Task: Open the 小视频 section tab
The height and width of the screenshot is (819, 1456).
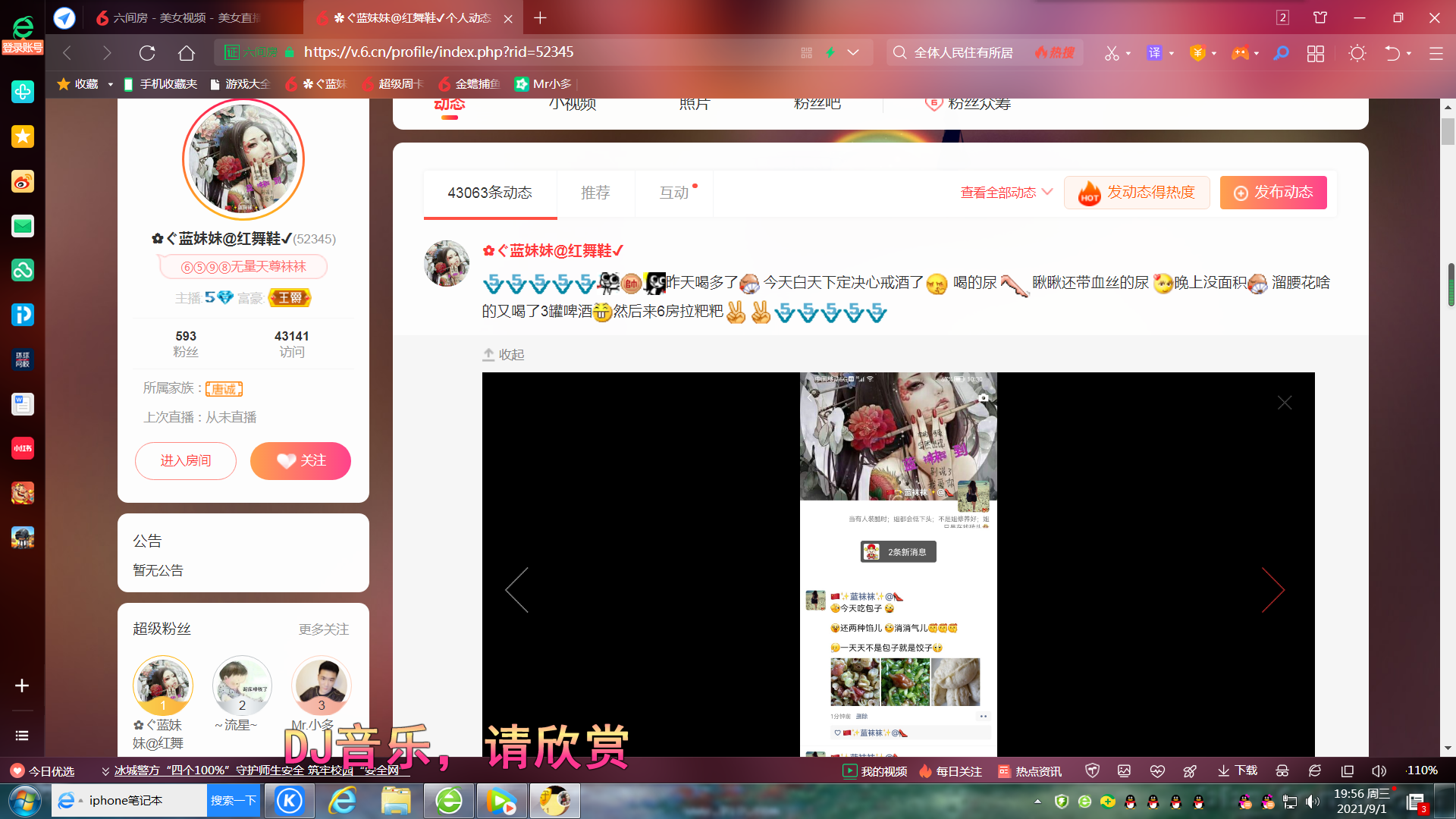Action: pos(573,104)
